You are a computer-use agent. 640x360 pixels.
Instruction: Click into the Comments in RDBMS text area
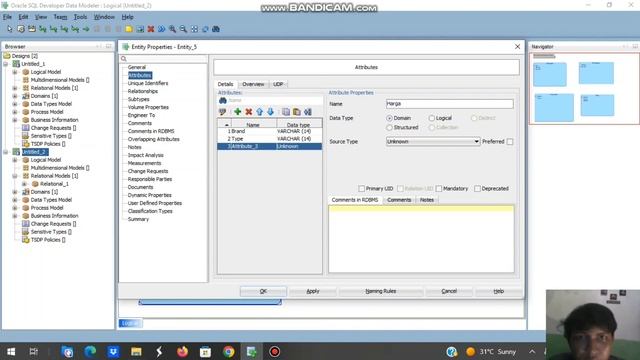(x=421, y=239)
